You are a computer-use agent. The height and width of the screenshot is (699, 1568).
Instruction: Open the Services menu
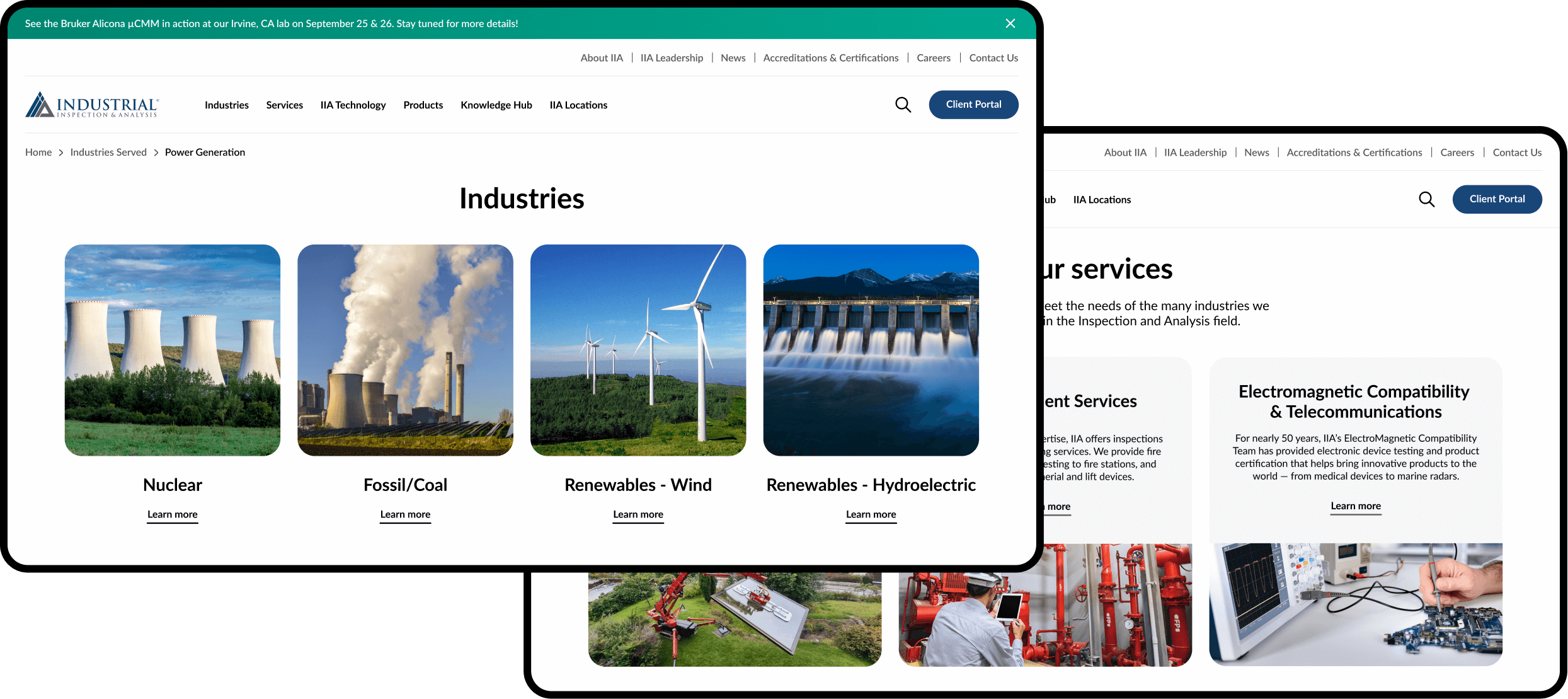click(x=285, y=105)
